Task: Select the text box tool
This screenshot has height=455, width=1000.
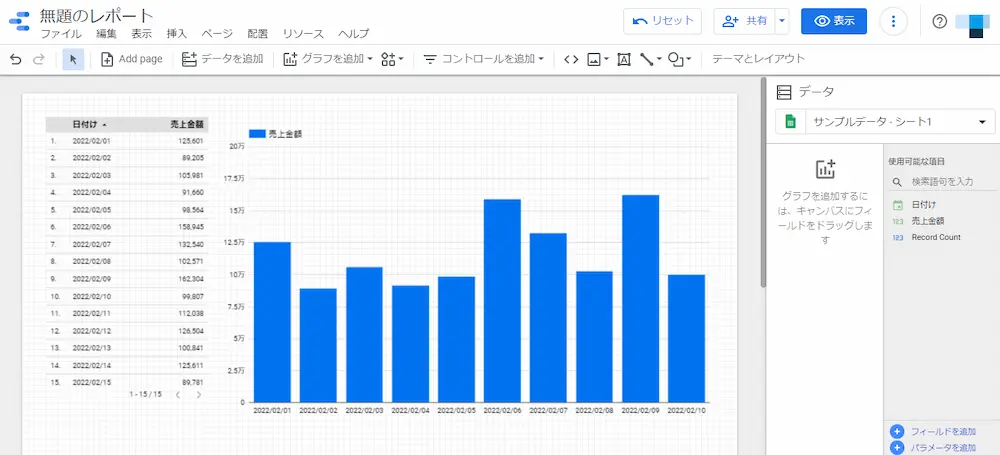Action: click(624, 59)
